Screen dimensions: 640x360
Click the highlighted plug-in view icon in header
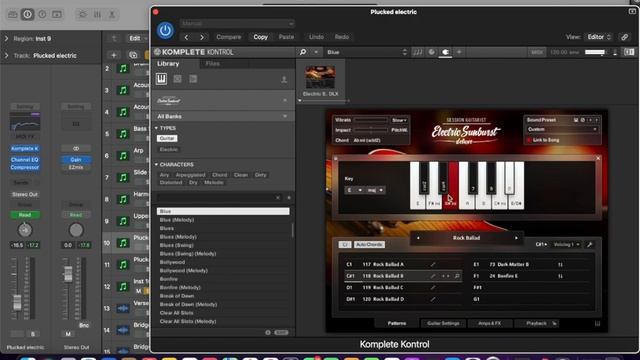click(x=445, y=52)
